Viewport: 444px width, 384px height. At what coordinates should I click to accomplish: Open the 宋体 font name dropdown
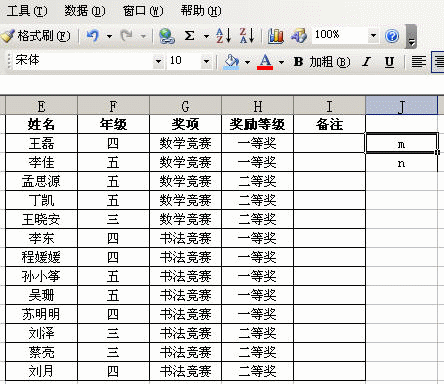coord(158,62)
